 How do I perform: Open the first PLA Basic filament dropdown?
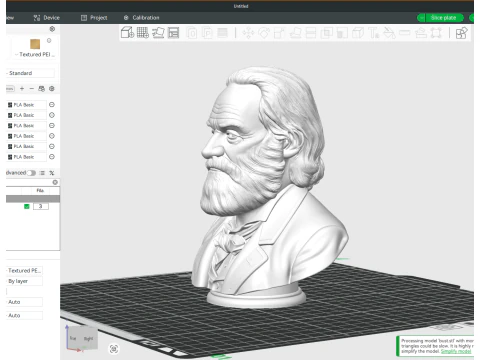click(x=26, y=105)
